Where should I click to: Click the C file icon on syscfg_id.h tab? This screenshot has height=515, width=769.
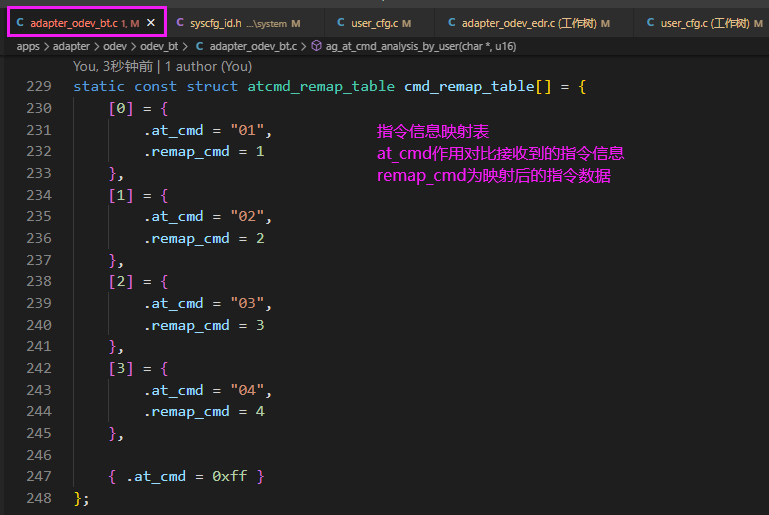(x=180, y=23)
